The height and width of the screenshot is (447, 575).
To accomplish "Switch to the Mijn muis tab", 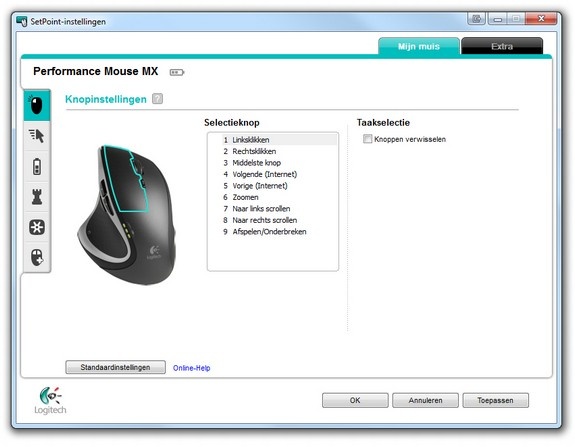I will 419,46.
